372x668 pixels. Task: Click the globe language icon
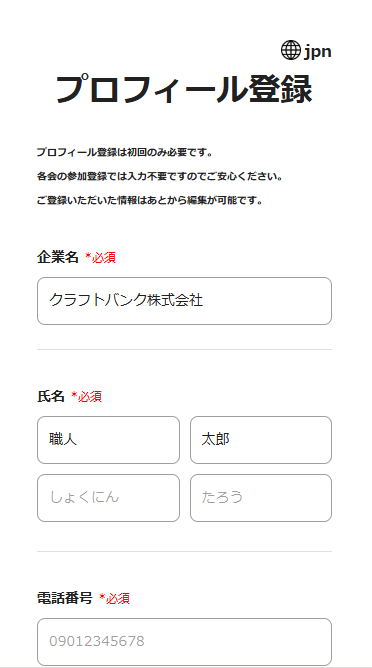pyautogui.click(x=291, y=51)
